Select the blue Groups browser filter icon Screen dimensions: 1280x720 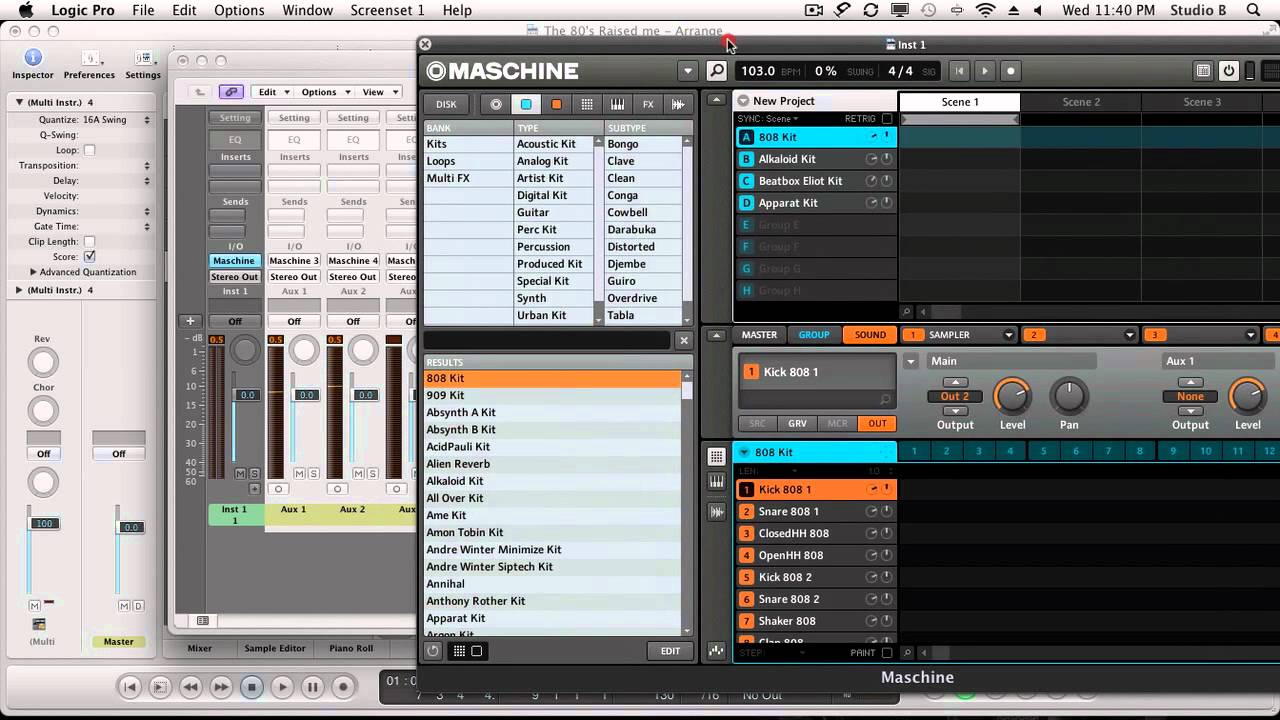pos(526,104)
